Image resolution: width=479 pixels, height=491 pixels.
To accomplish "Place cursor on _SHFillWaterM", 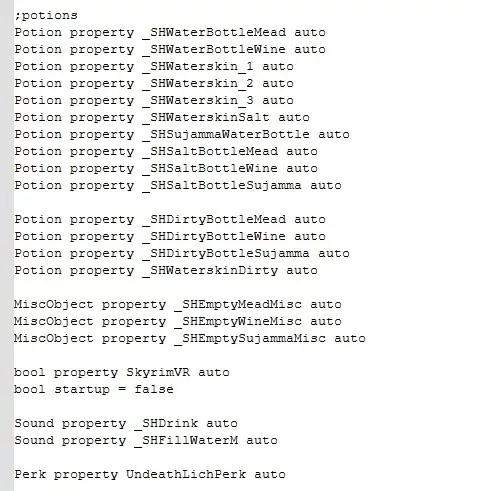I will [x=186, y=441].
